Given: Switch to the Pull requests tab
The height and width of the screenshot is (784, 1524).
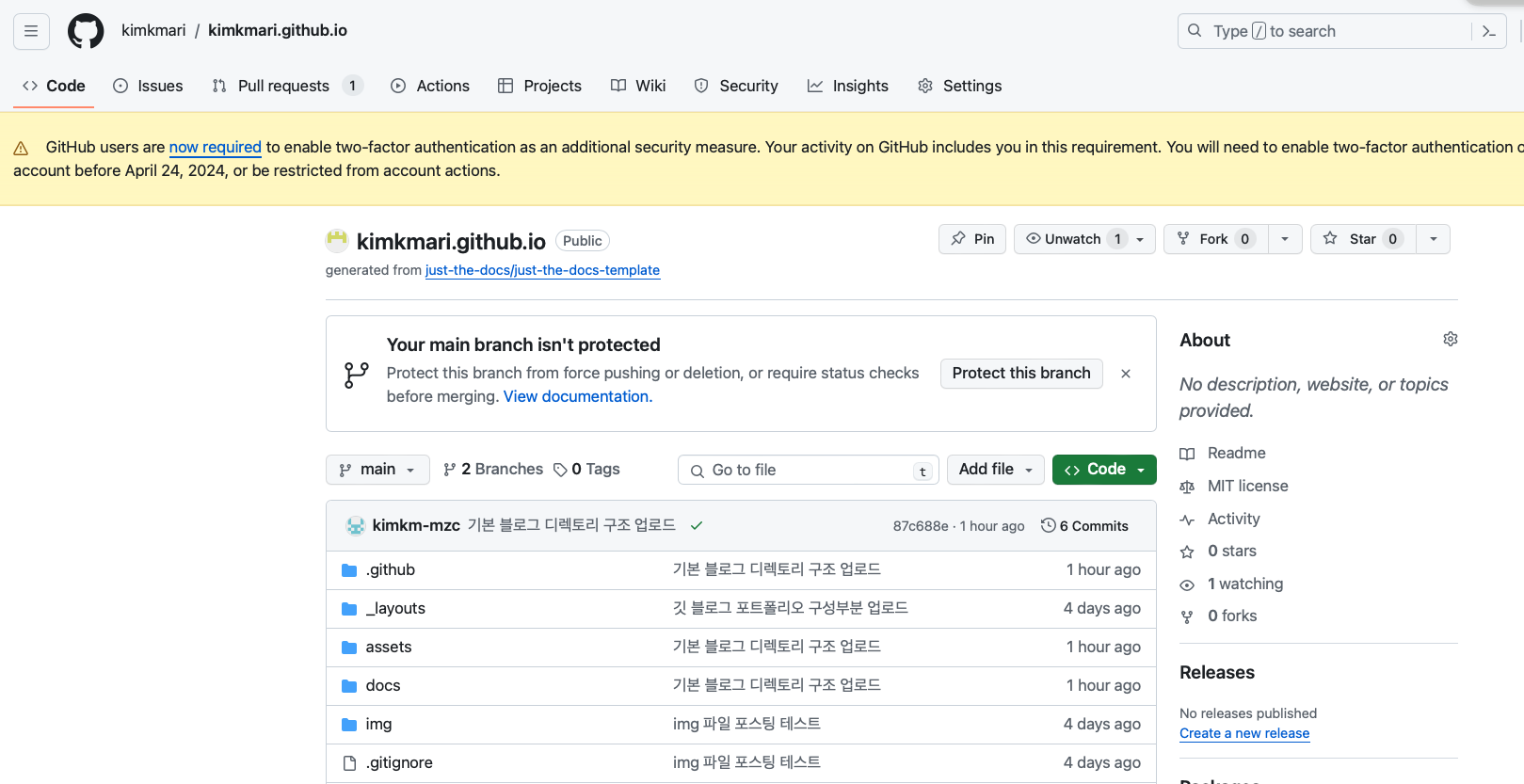Looking at the screenshot, I should (283, 86).
